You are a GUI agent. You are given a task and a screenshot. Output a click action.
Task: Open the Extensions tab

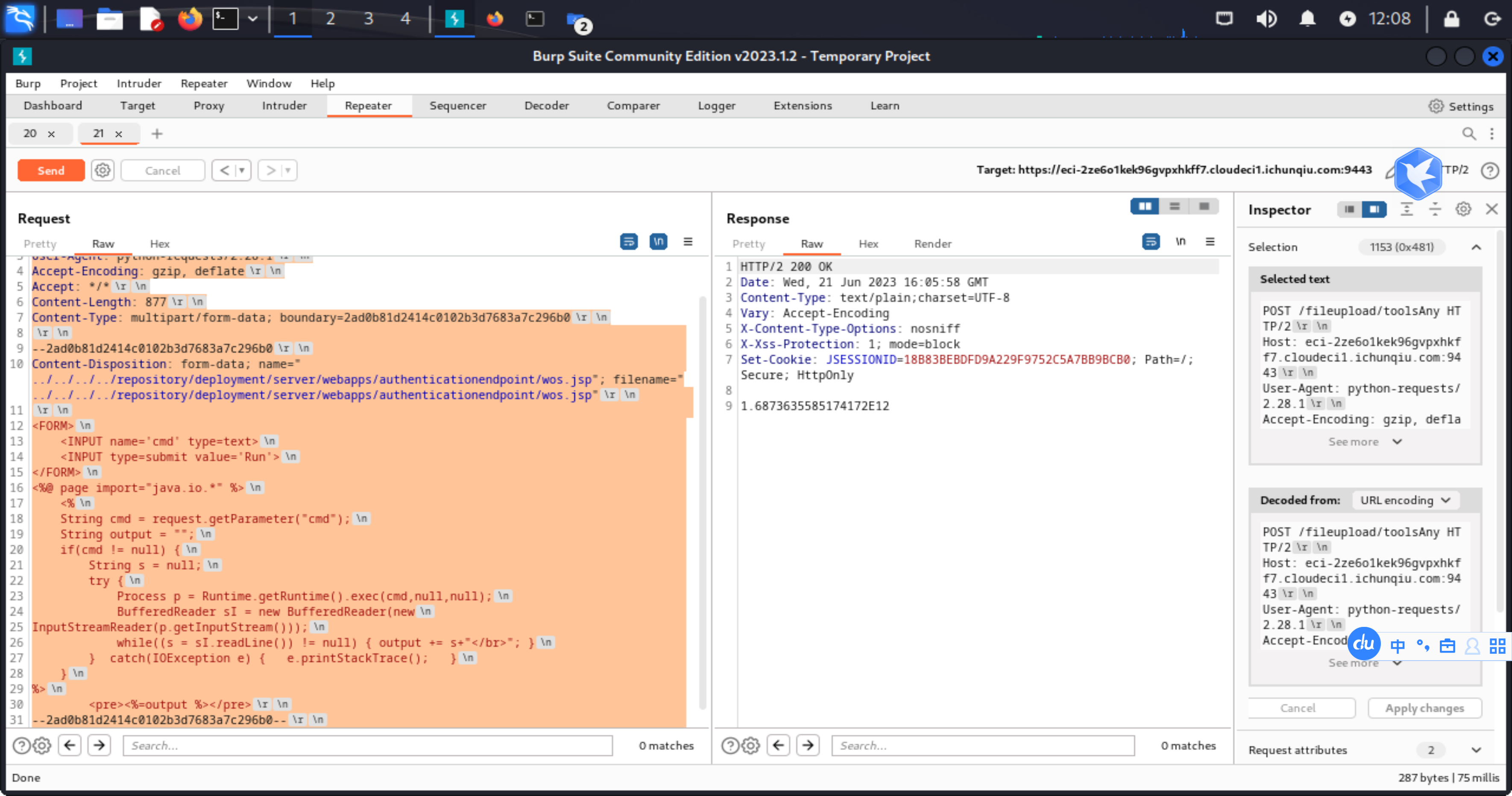[x=803, y=105]
